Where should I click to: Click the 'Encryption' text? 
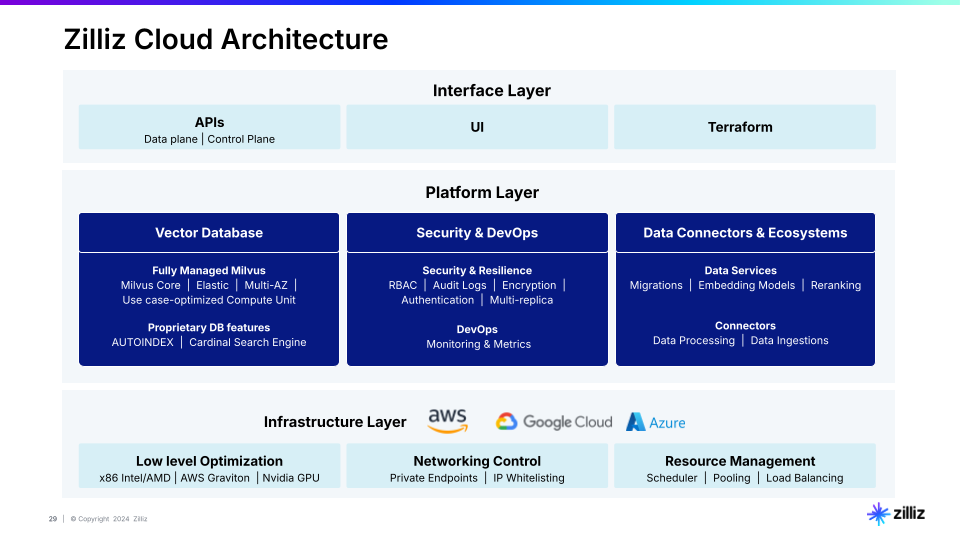529,285
